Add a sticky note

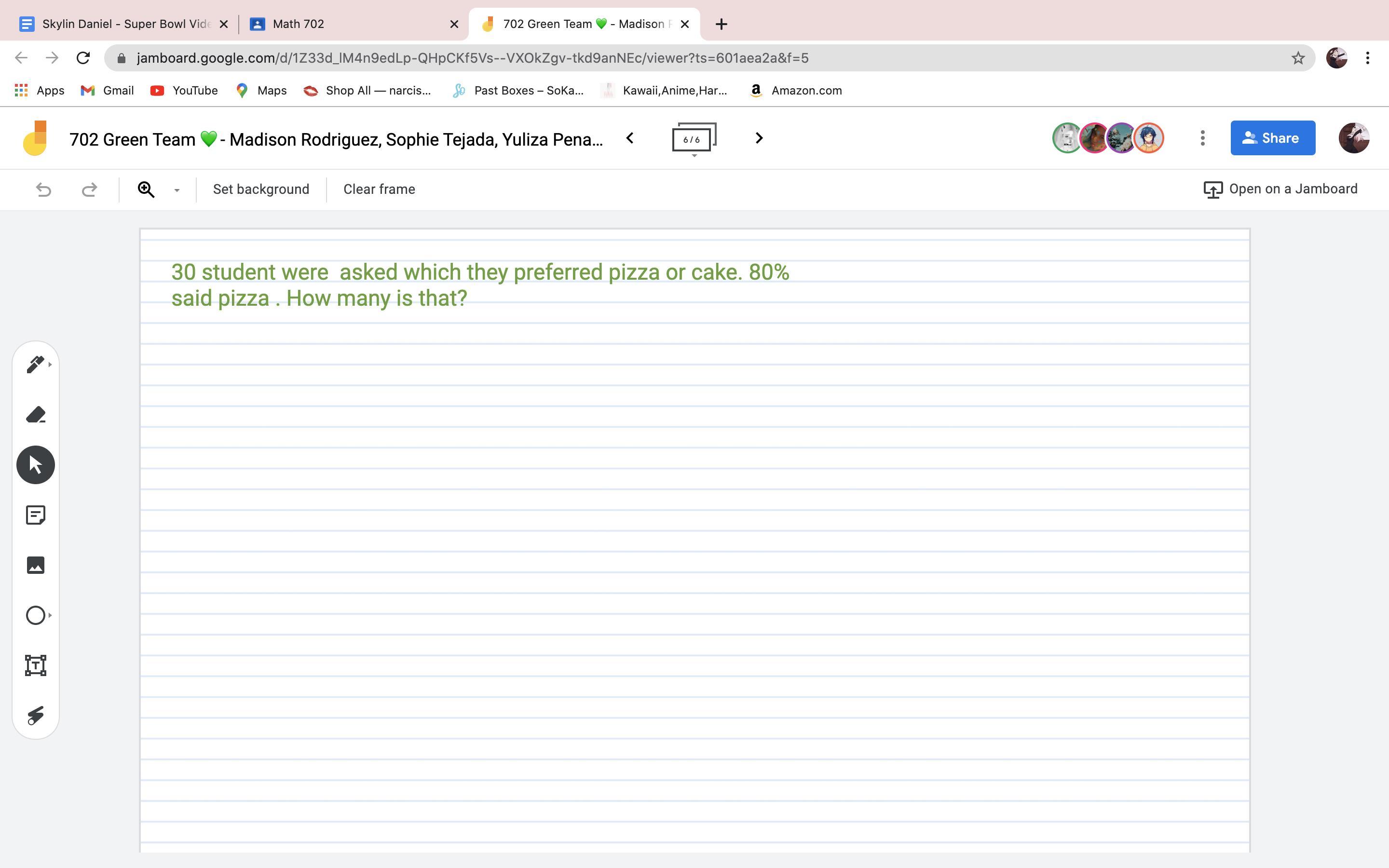pyautogui.click(x=36, y=515)
